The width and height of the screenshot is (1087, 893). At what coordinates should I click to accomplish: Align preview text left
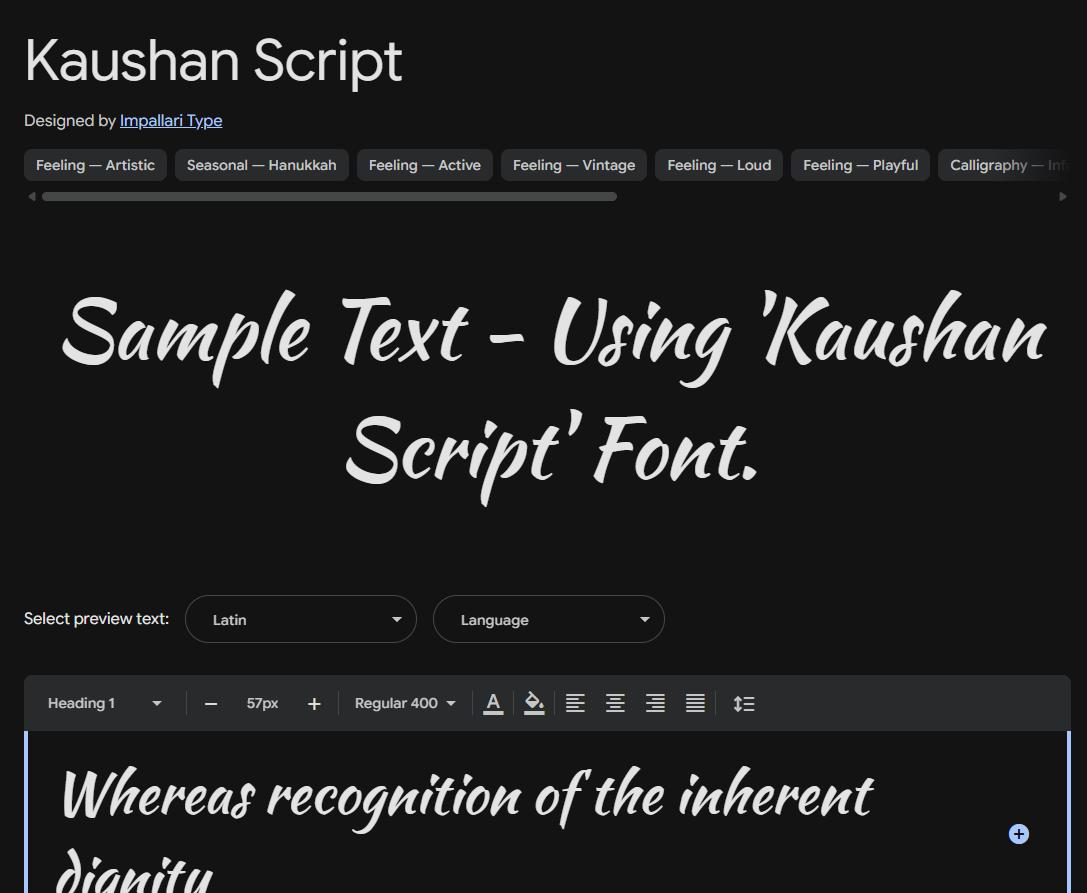575,704
